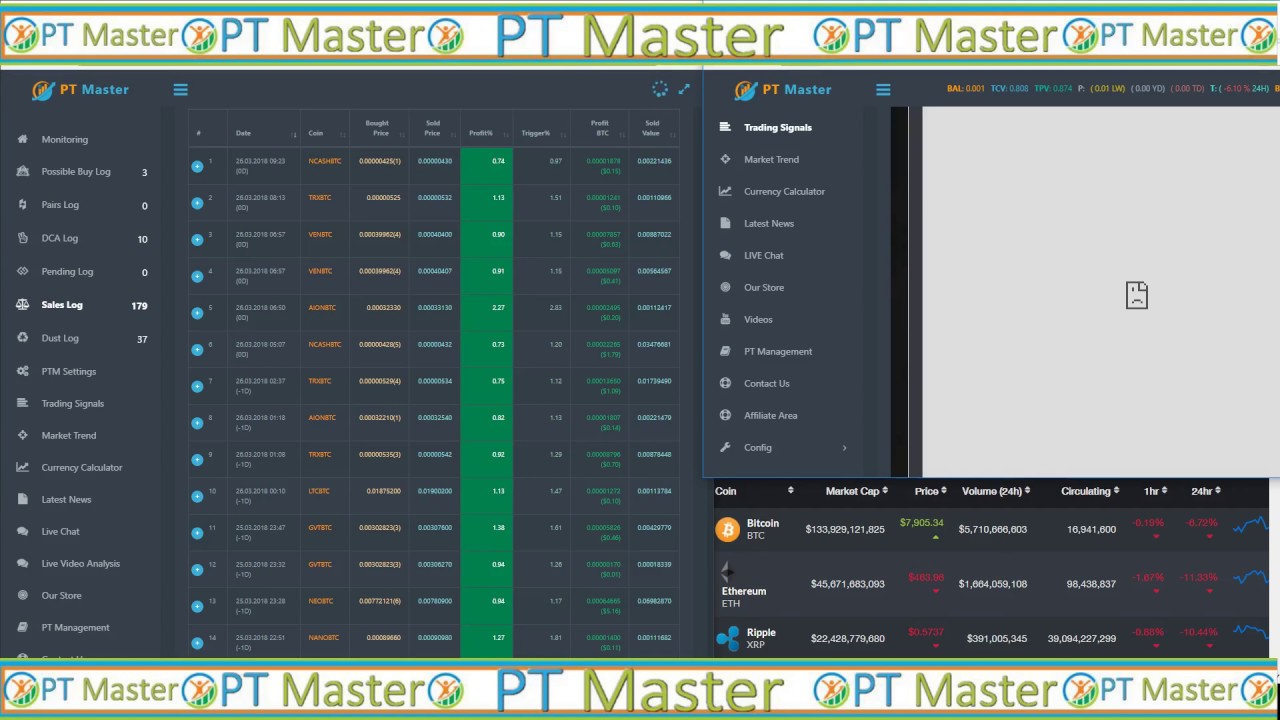Click the right panel PT Master logo
1280x720 pixels.
pos(783,90)
